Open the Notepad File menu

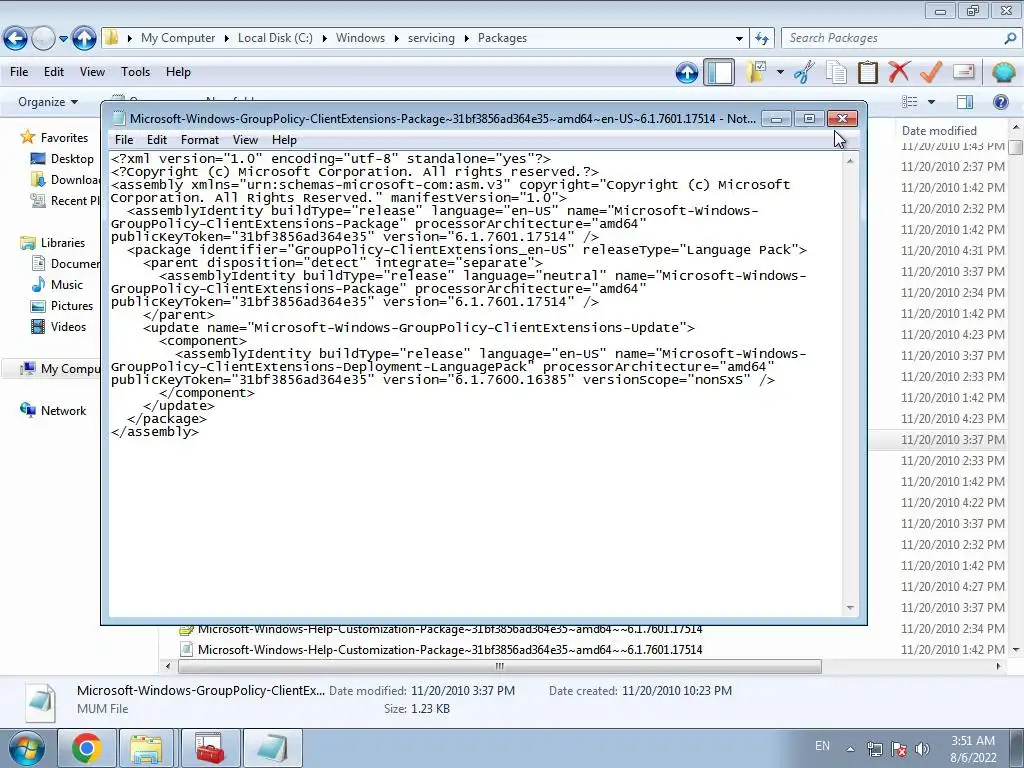tap(124, 140)
